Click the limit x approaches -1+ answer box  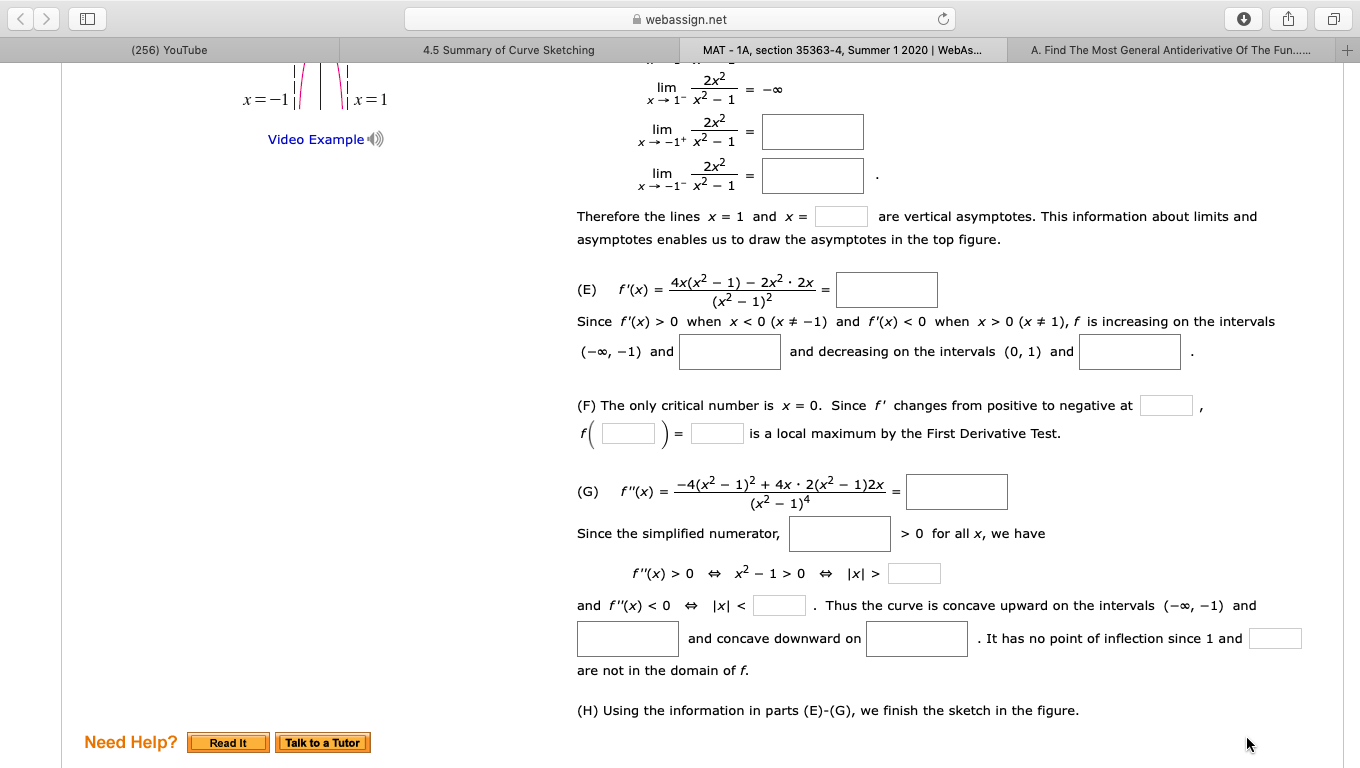[x=812, y=131]
